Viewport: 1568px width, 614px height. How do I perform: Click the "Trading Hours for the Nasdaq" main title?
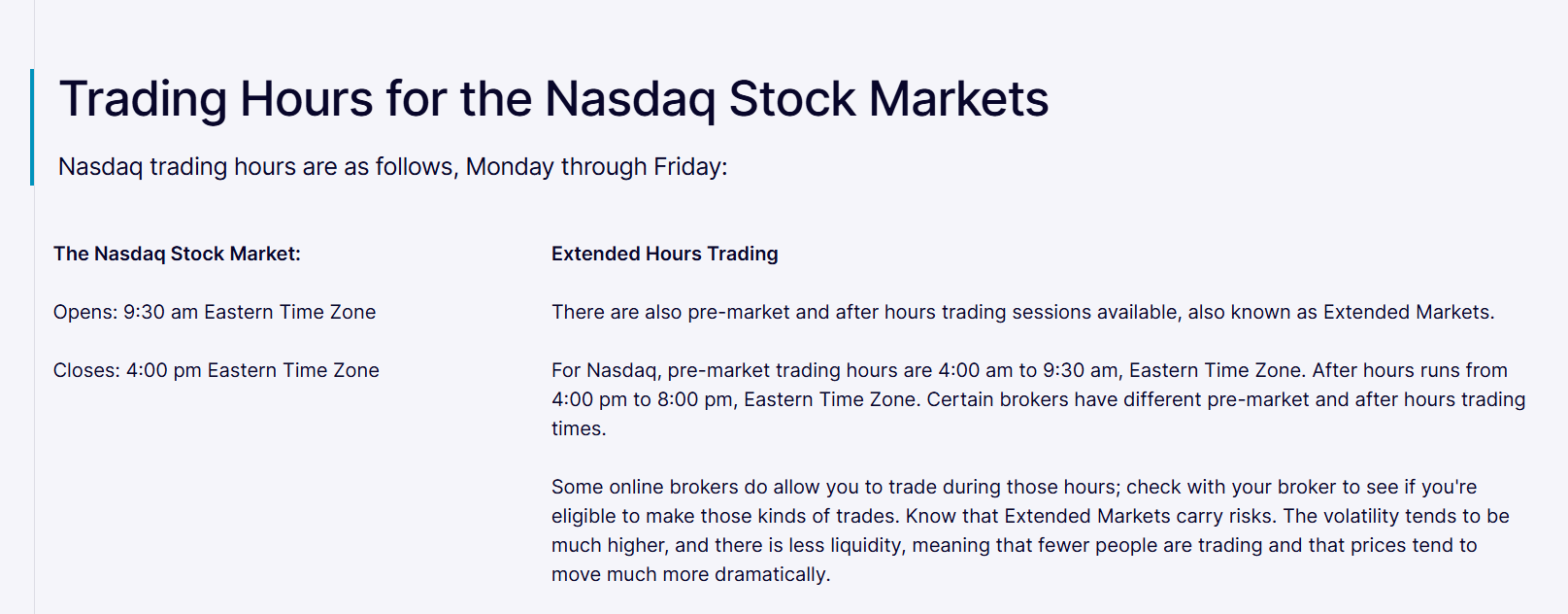click(x=553, y=99)
